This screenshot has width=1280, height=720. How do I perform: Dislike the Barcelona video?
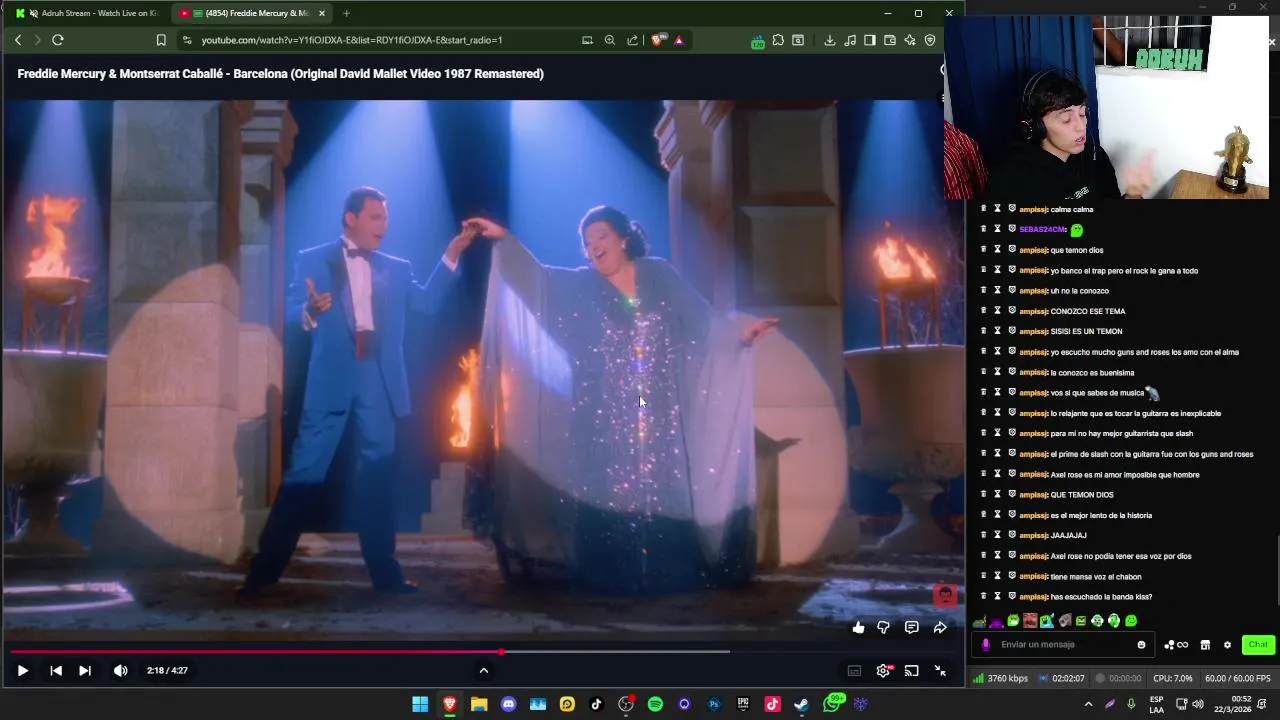[x=884, y=628]
